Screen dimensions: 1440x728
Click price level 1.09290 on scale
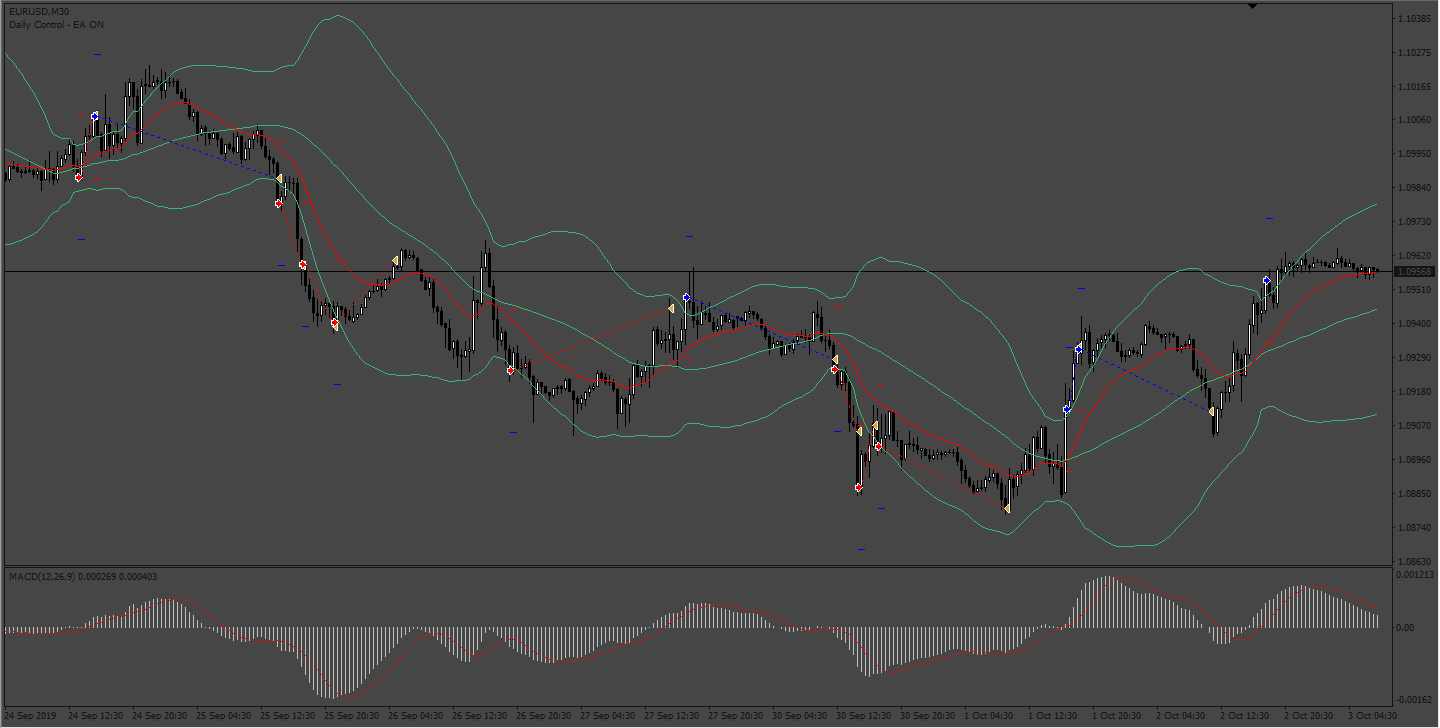[x=1415, y=358]
